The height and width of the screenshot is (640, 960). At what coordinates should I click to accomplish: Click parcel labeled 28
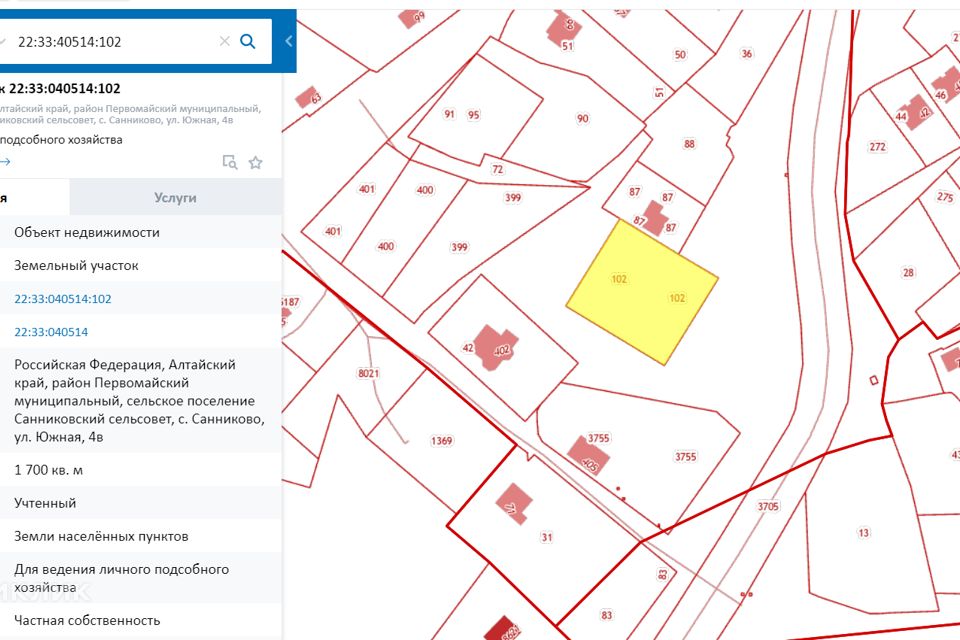point(908,272)
